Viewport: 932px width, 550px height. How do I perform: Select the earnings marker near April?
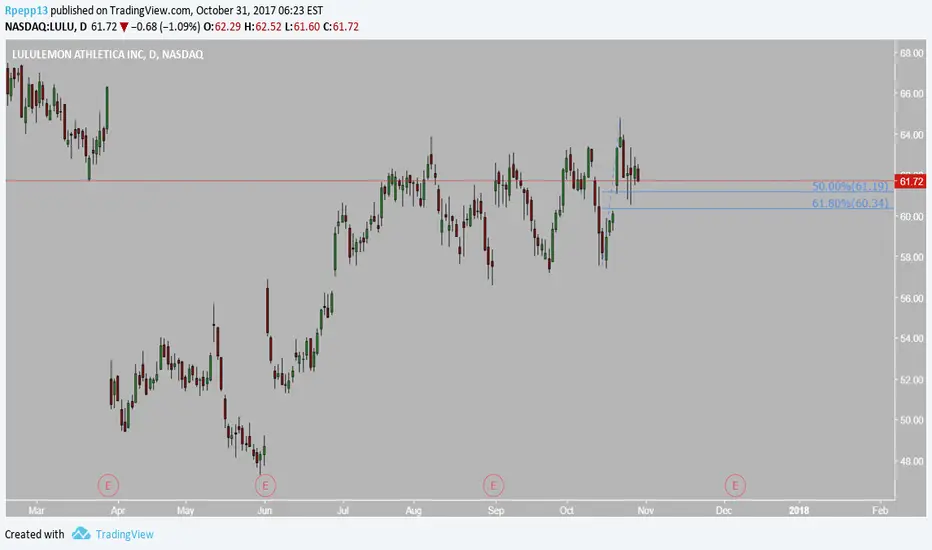108,486
